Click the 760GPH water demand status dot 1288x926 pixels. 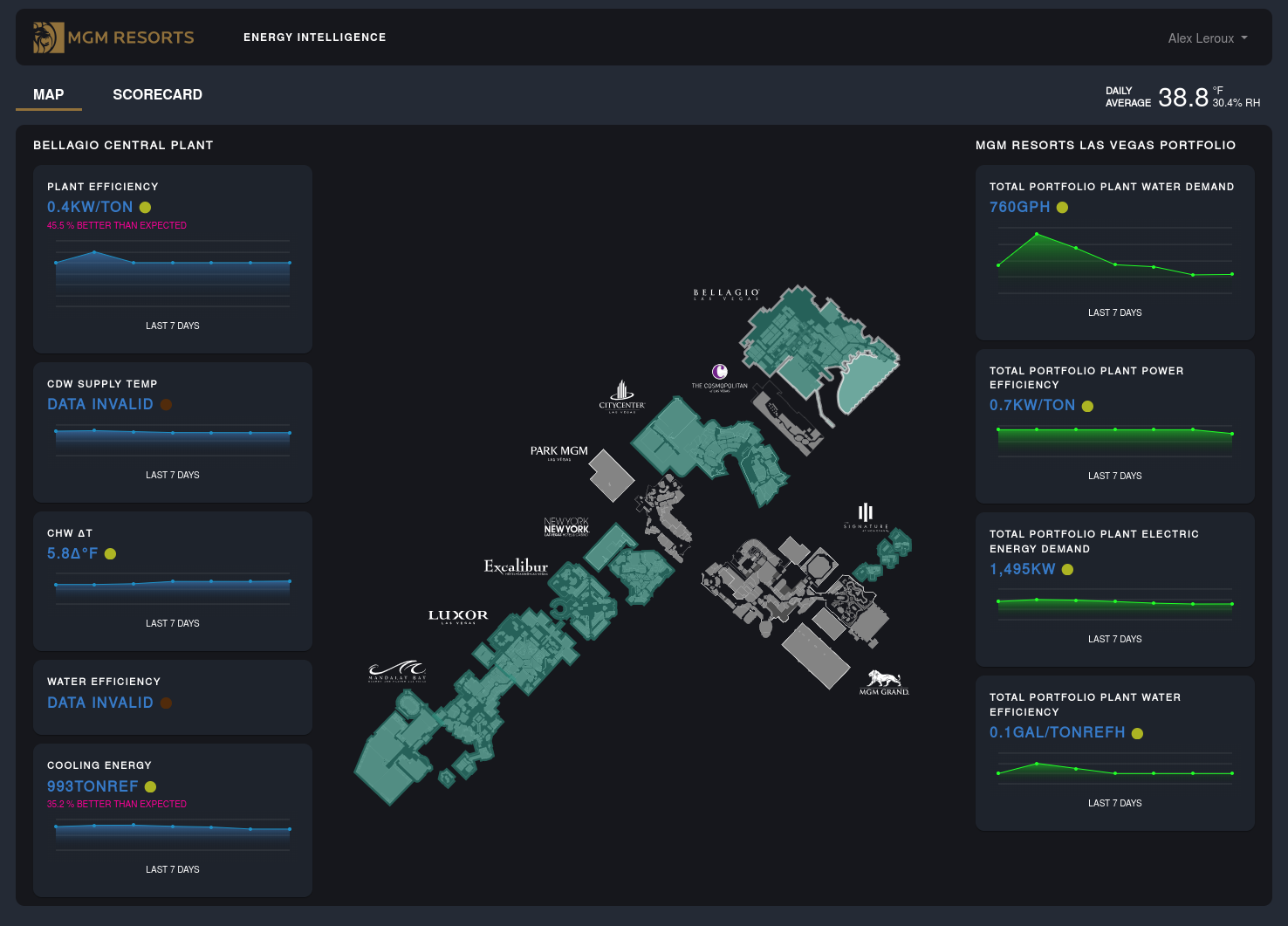pos(1062,208)
